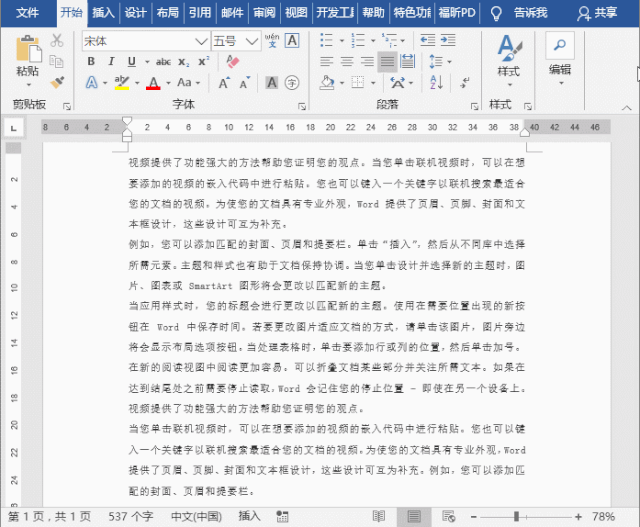The image size is (640, 527).
Task: Open shading paint bucket
Action: [x=327, y=82]
